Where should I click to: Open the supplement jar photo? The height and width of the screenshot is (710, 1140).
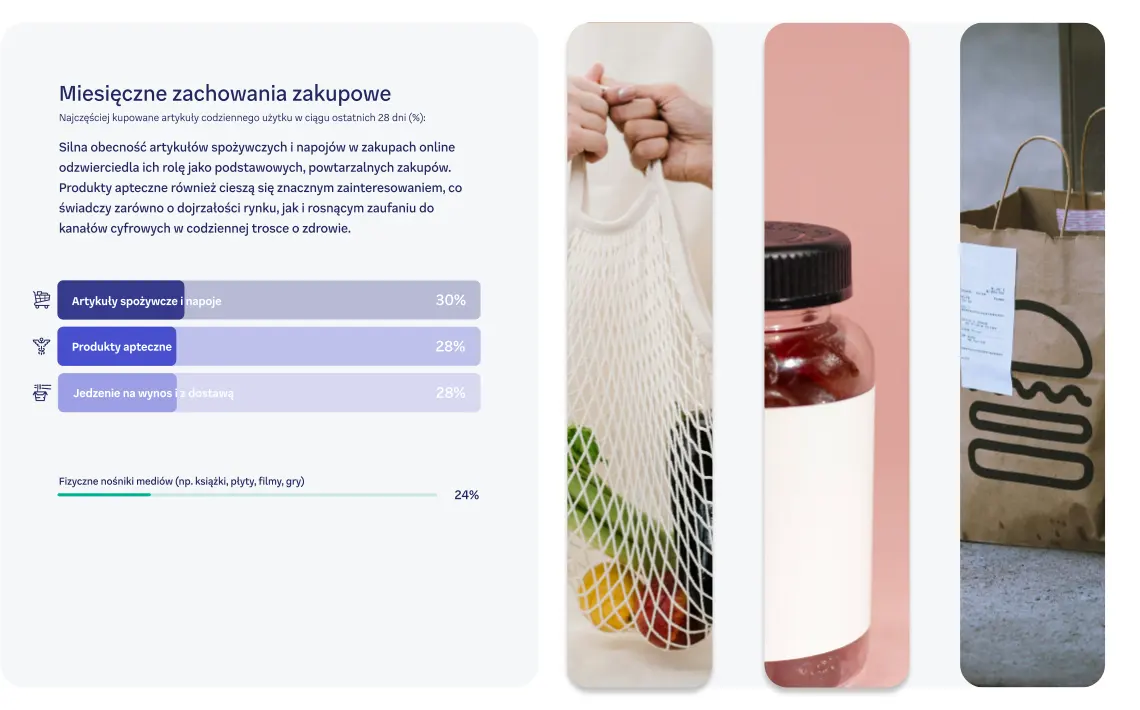pos(837,355)
